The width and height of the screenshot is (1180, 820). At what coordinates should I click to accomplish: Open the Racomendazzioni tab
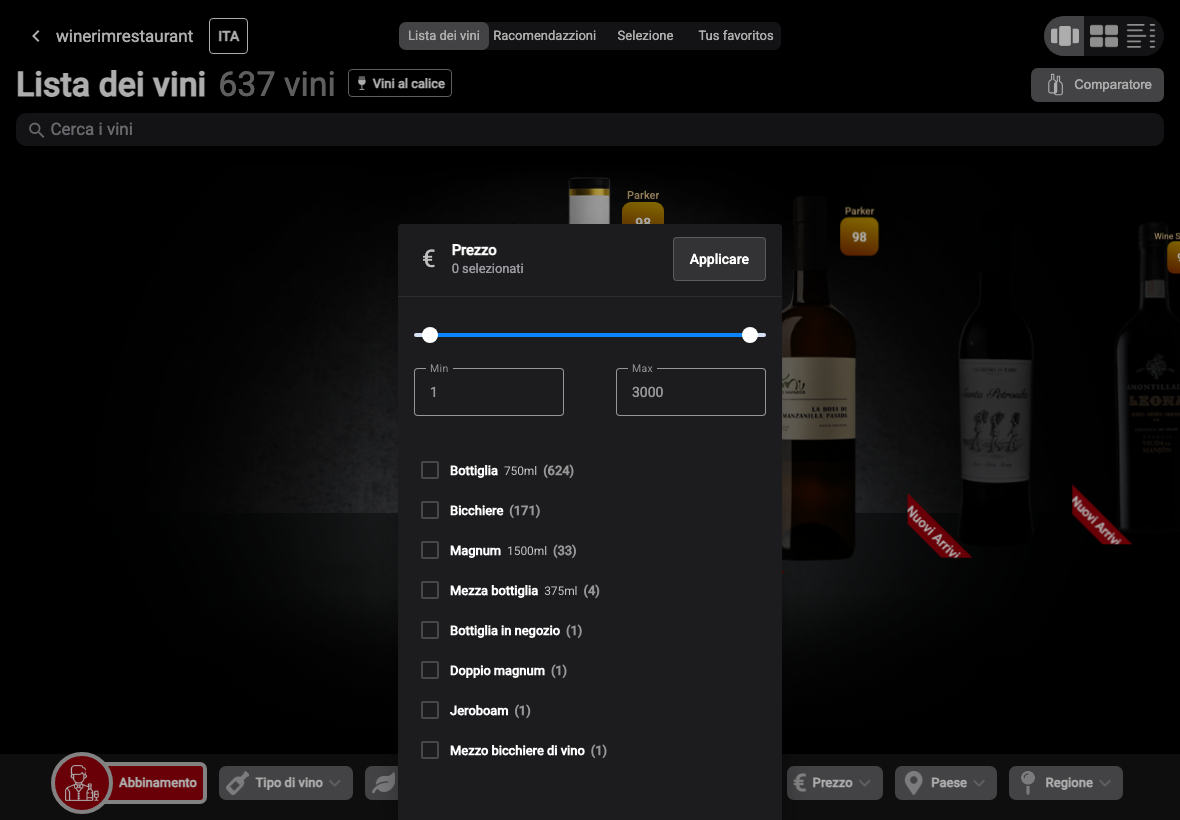(x=544, y=35)
